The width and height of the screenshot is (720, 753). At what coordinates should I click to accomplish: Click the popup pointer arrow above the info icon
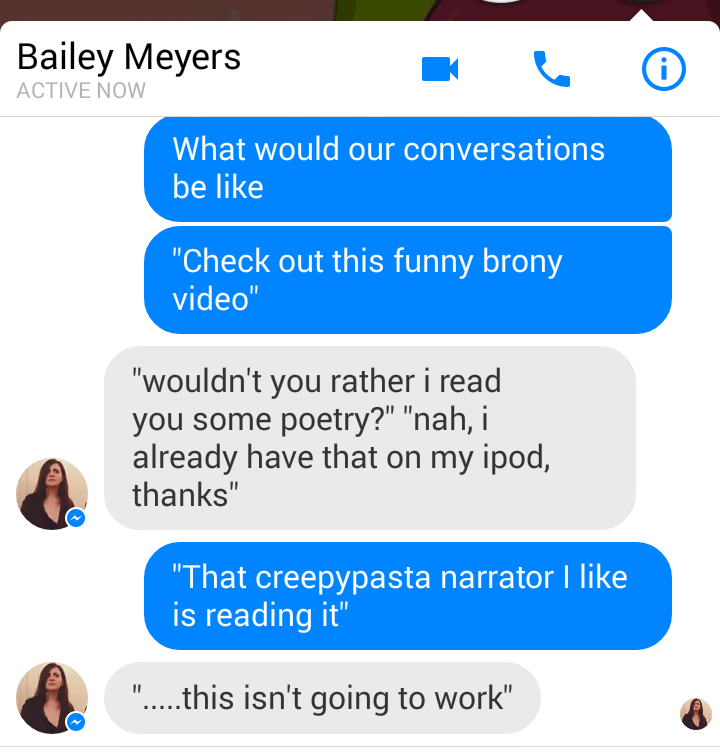tap(642, 15)
